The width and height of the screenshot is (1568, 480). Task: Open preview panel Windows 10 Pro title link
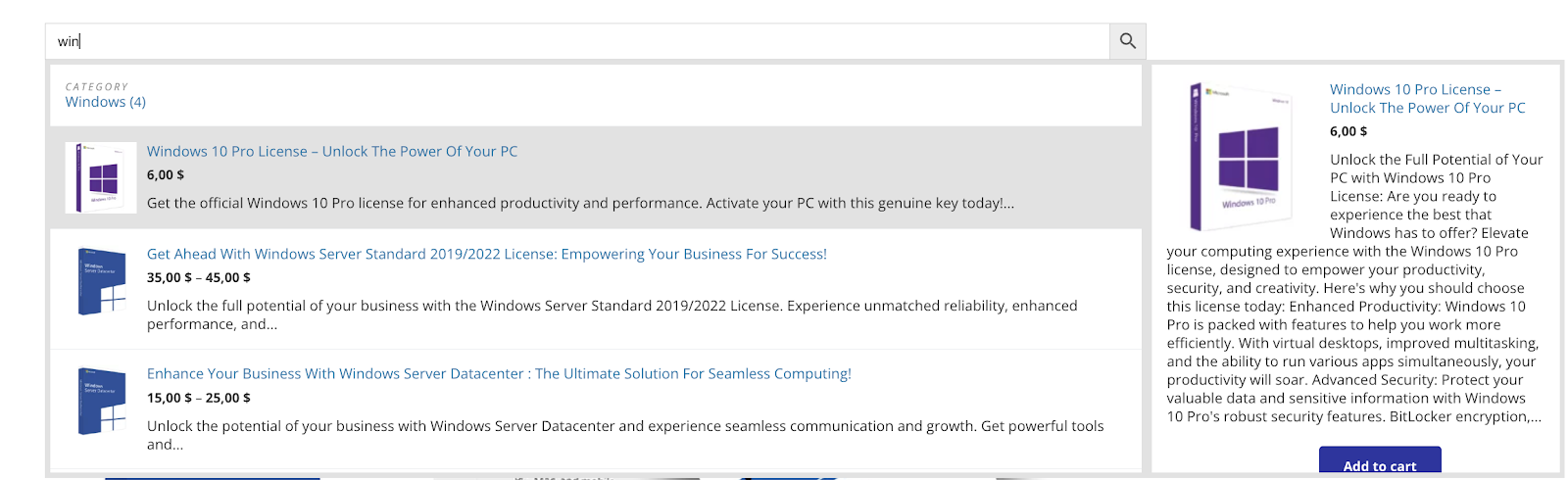[x=1426, y=99]
